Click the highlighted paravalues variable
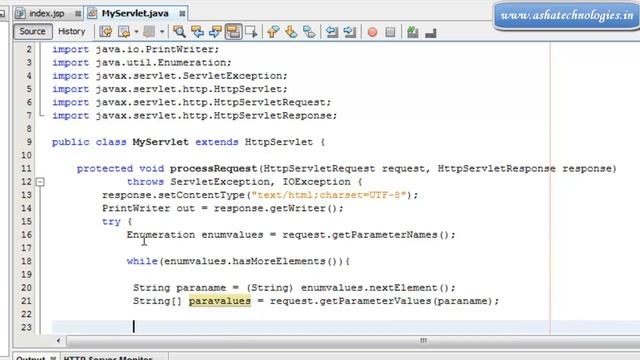Viewport: 640px width, 360px height. 220,301
